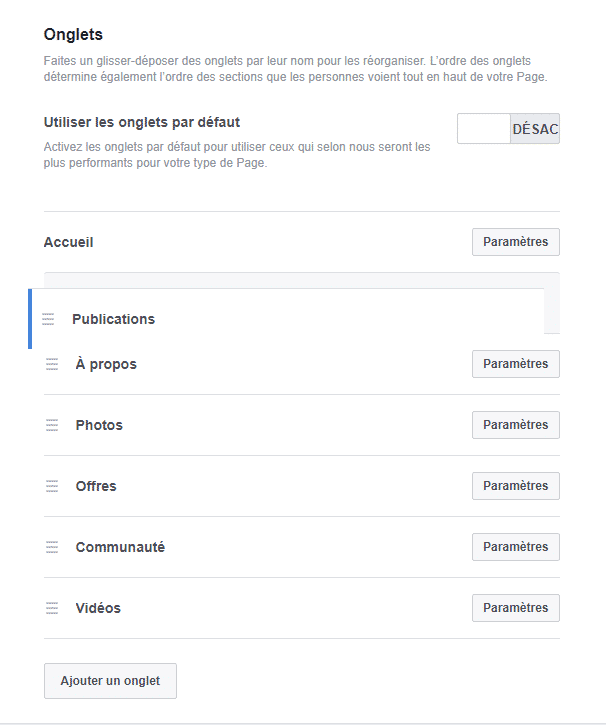Open Paramètres for the À propos tab
606x725 pixels.
(515, 364)
